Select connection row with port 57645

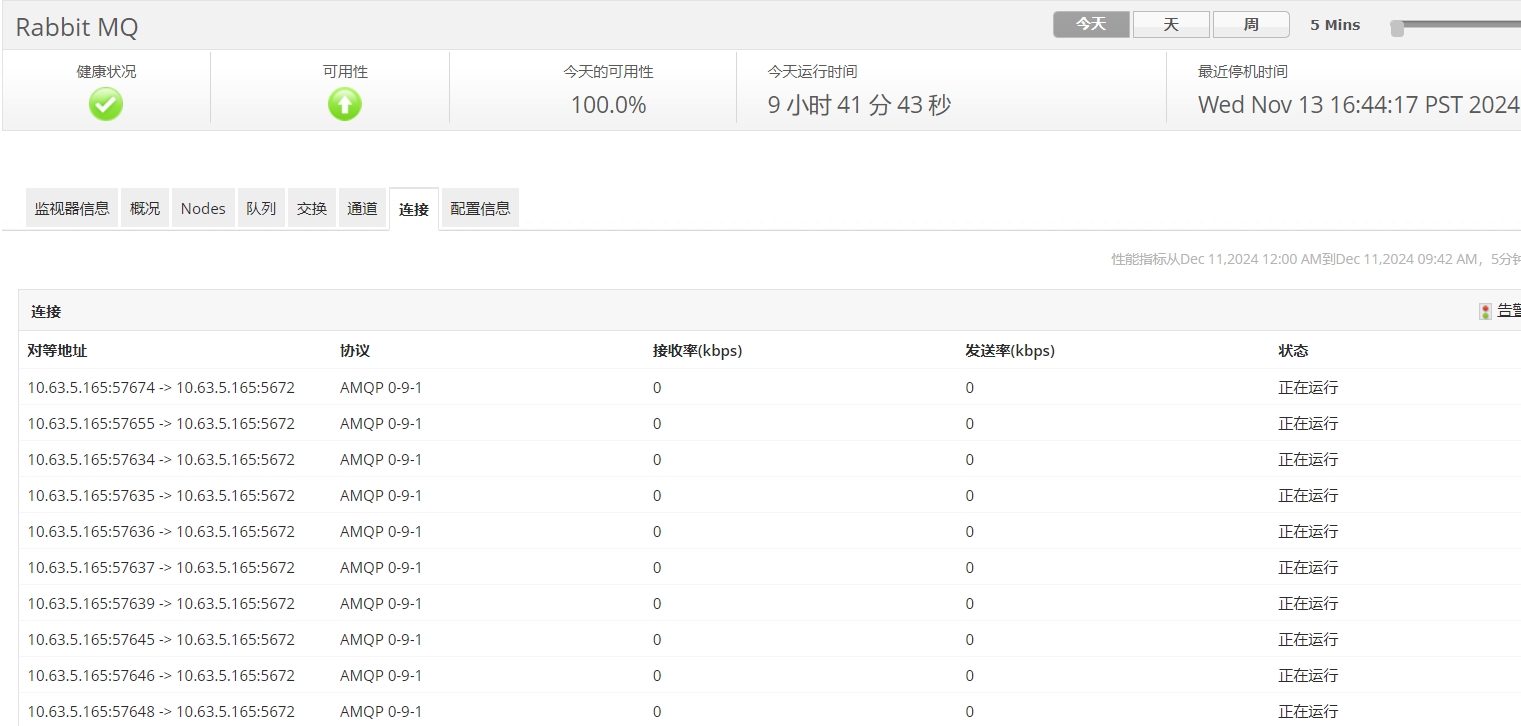770,639
